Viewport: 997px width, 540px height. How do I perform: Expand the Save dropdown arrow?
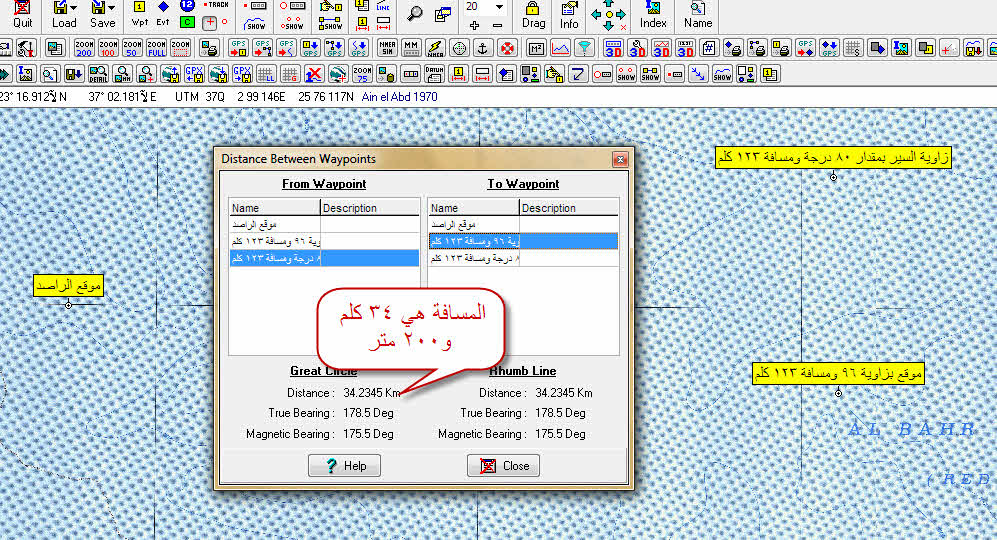tap(111, 8)
